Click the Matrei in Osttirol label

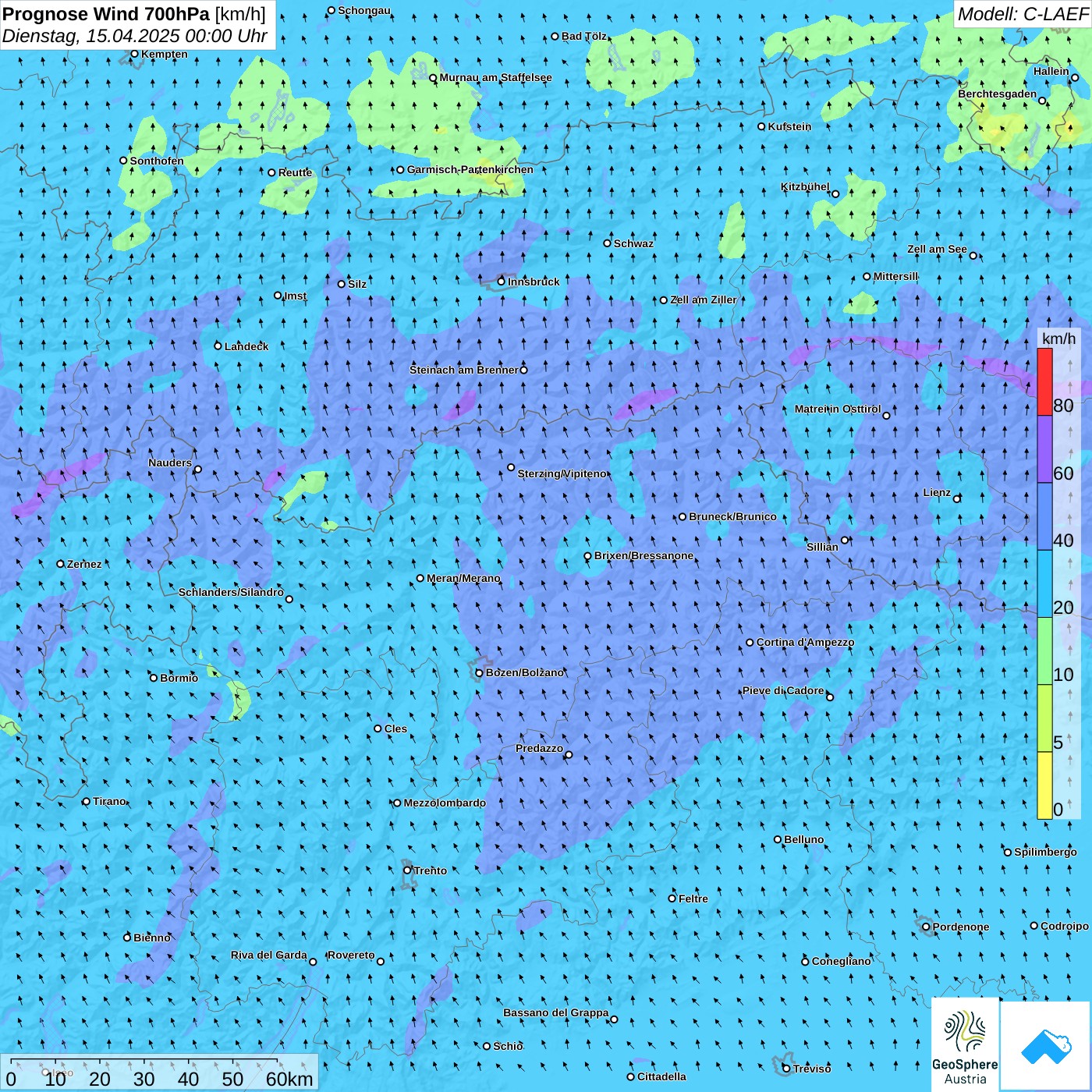click(837, 409)
